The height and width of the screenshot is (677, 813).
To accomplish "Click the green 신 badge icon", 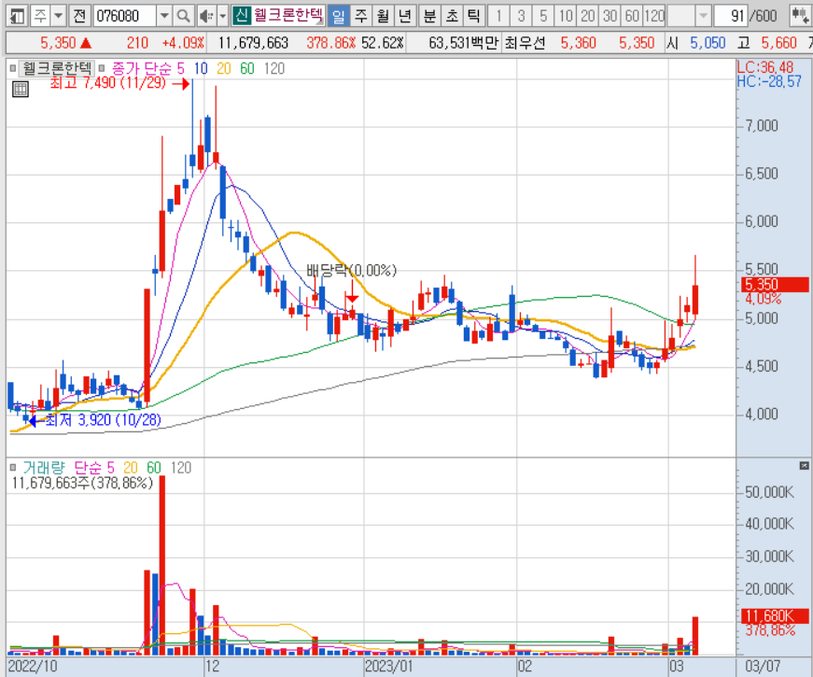I will (x=241, y=16).
